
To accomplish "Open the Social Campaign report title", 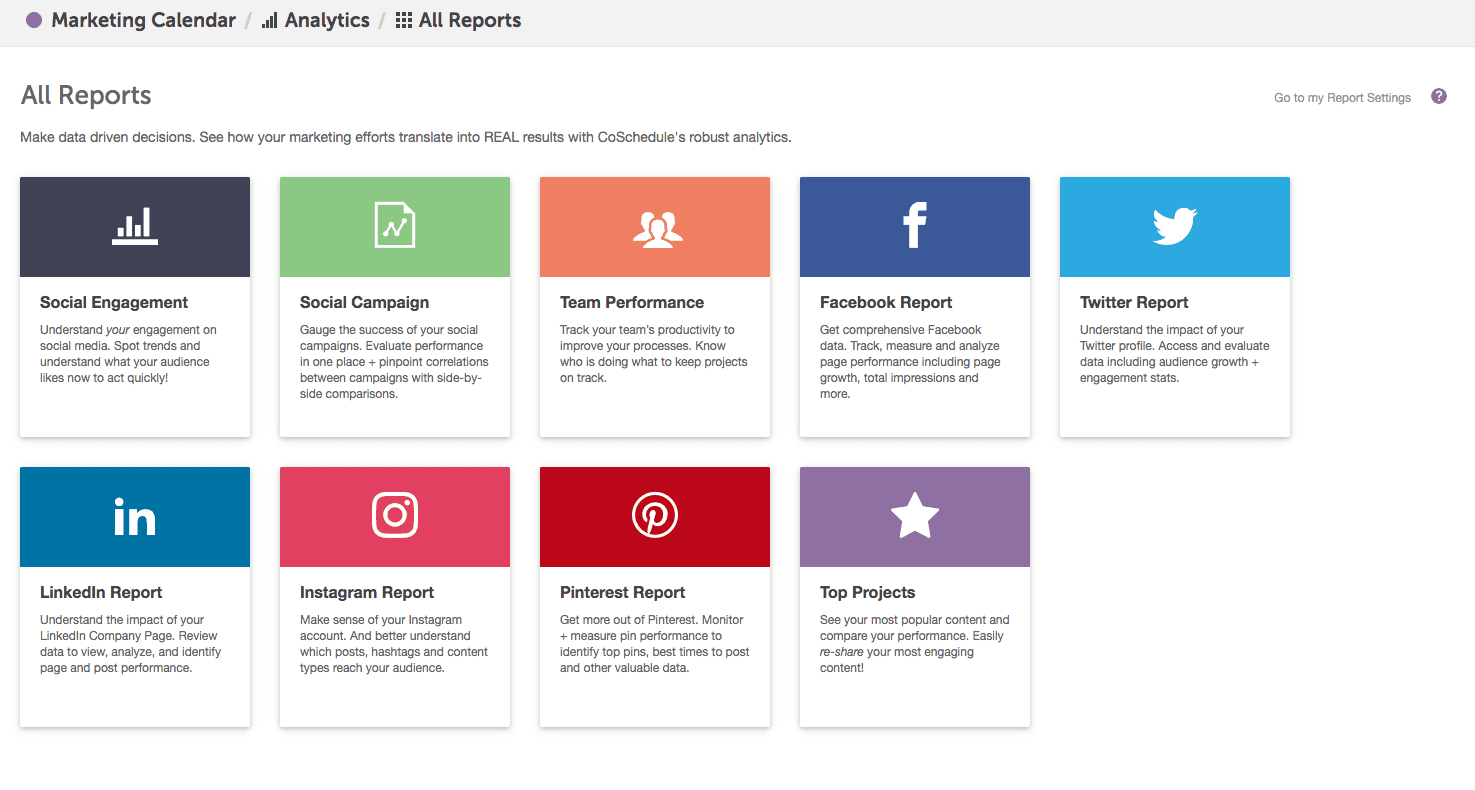I will coord(365,302).
